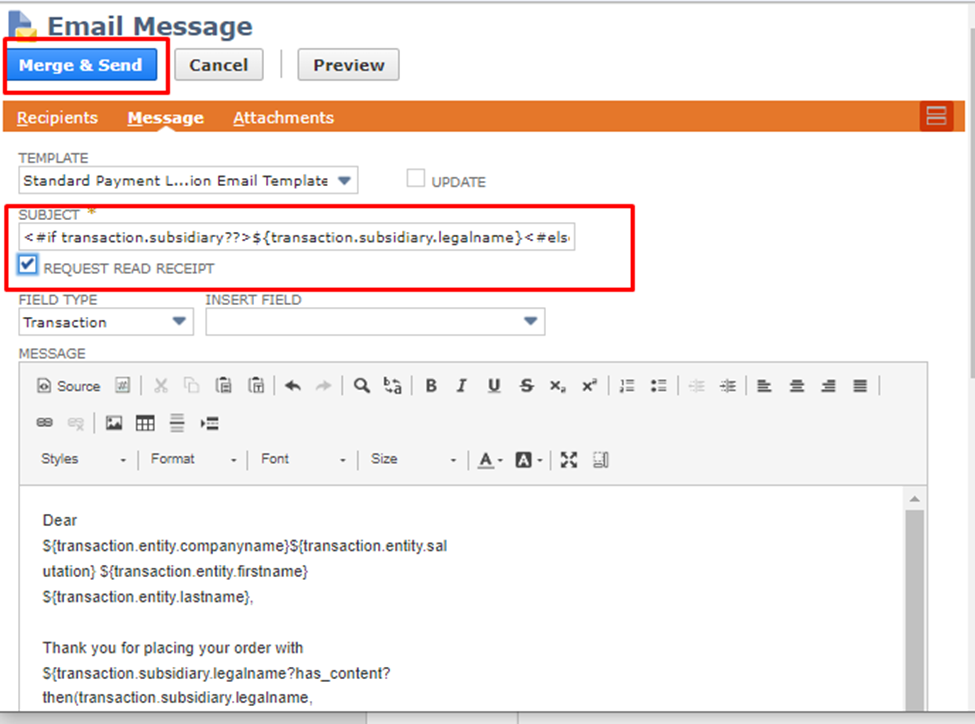Insert a numbered list

(627, 386)
